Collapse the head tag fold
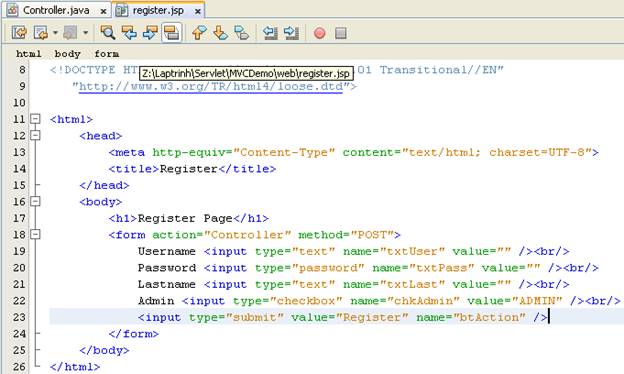 (x=35, y=136)
